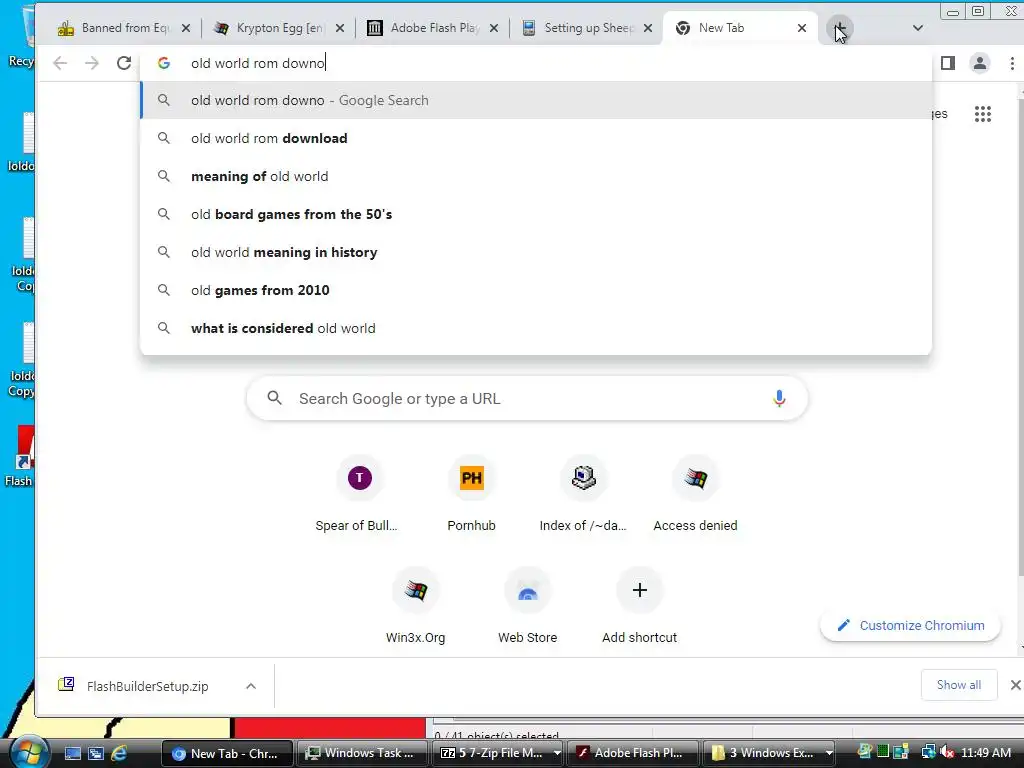Viewport: 1024px width, 768px height.
Task: Select 'old games from 2010' suggestion
Action: [x=536, y=290]
